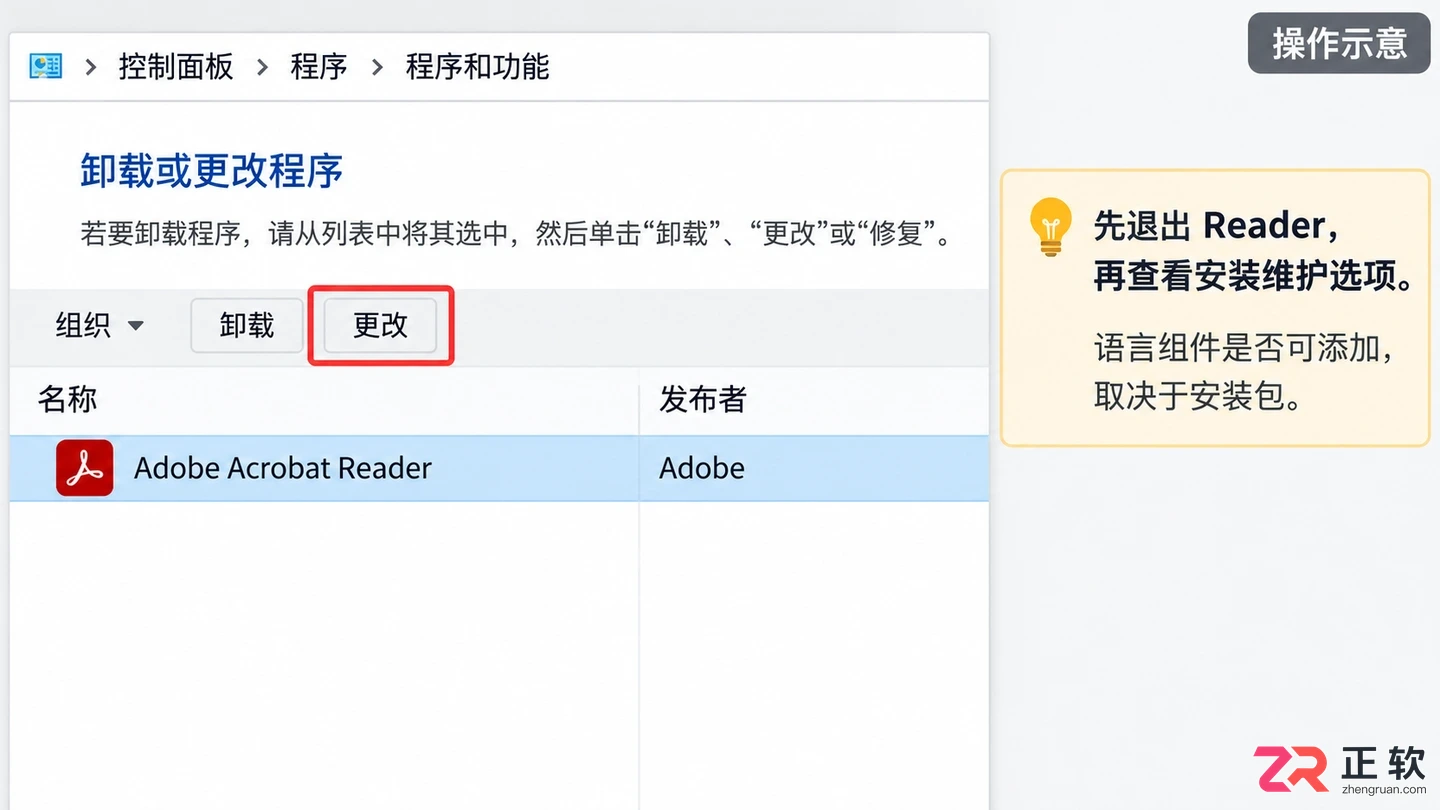
Task: Sort by the 发布者 column header
Action: [x=703, y=399]
